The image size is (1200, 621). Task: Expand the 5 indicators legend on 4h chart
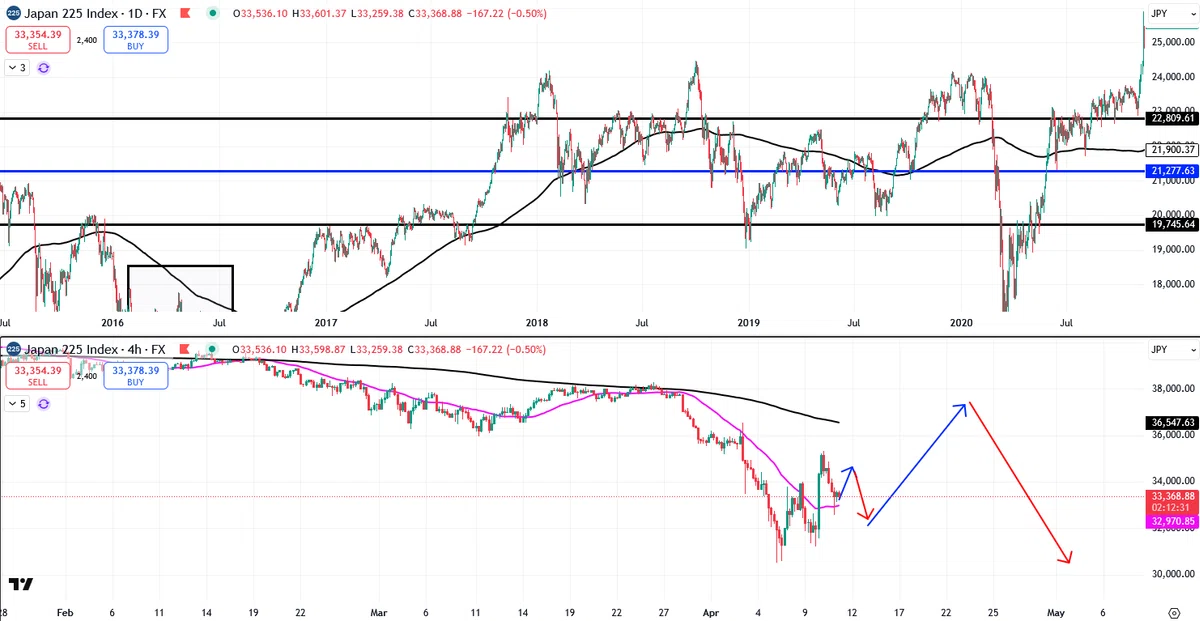click(x=17, y=404)
